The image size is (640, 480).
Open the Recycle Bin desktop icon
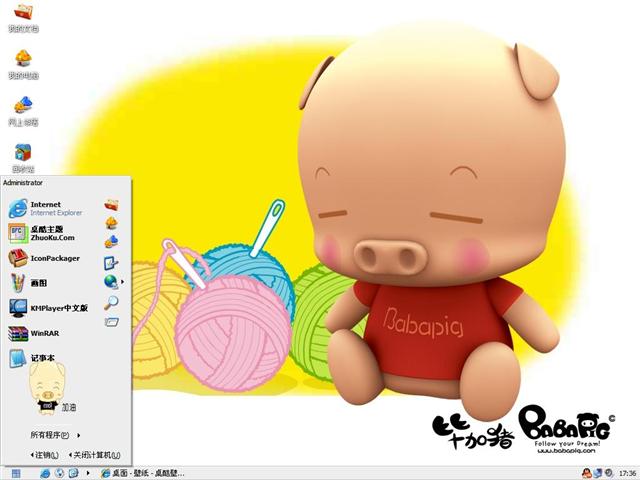pyautogui.click(x=23, y=158)
